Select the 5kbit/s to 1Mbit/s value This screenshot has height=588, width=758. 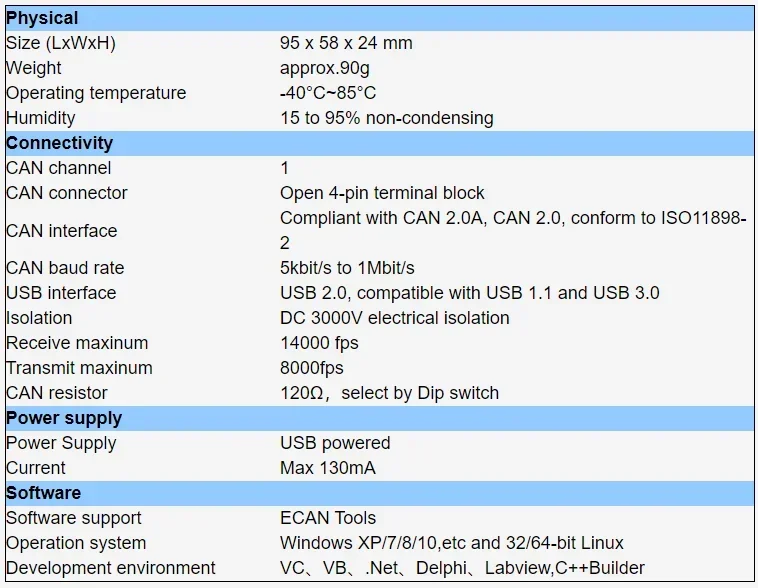(347, 268)
